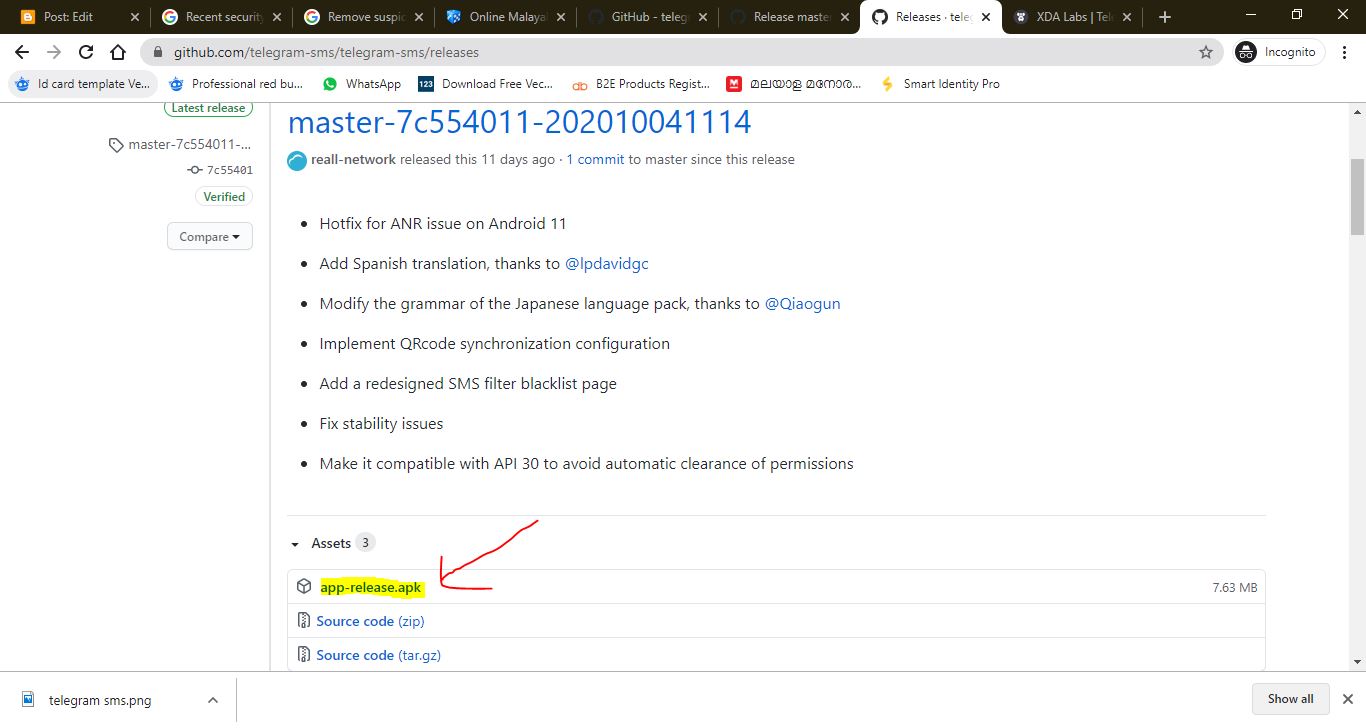Viewport: 1366px width, 728px height.
Task: Reload the current GitHub page
Action: 86,52
